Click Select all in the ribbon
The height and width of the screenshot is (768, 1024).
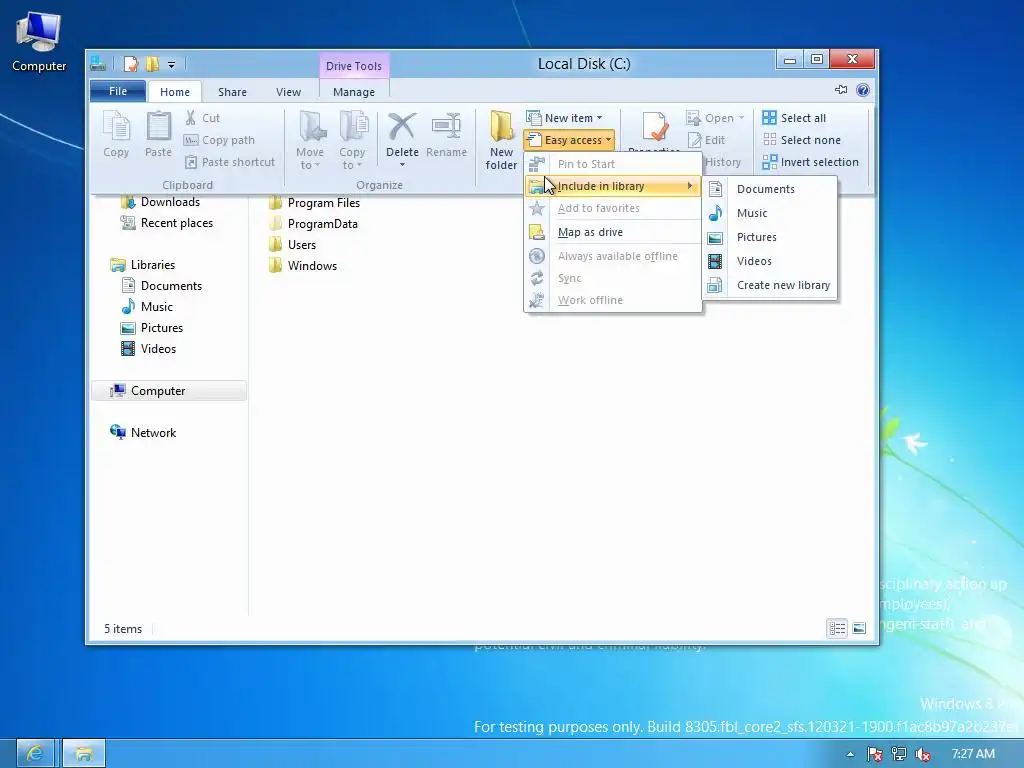(794, 118)
